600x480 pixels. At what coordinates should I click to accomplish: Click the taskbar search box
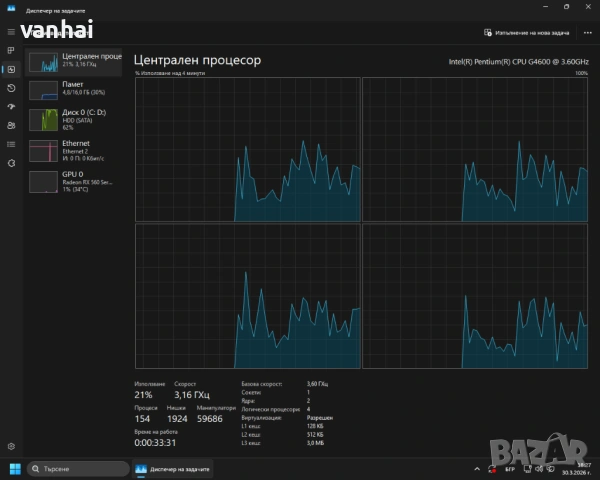pyautogui.click(x=78, y=468)
